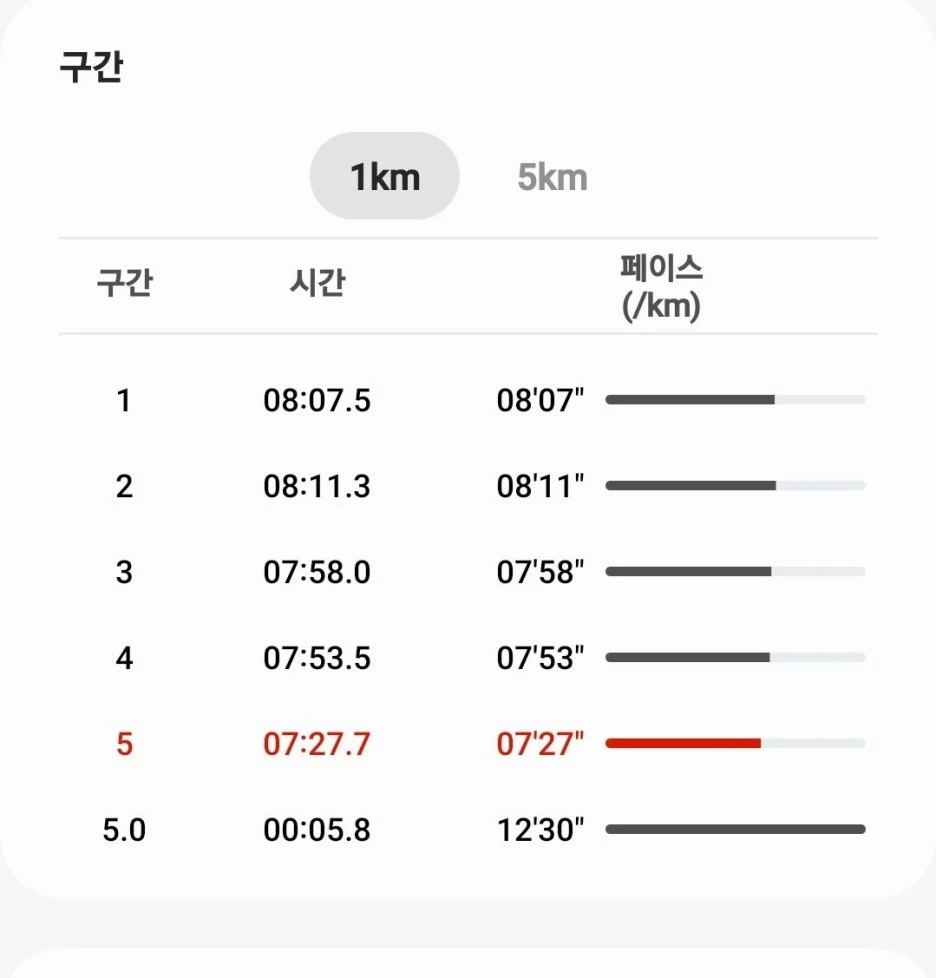Tap the 구간 section title

91,66
